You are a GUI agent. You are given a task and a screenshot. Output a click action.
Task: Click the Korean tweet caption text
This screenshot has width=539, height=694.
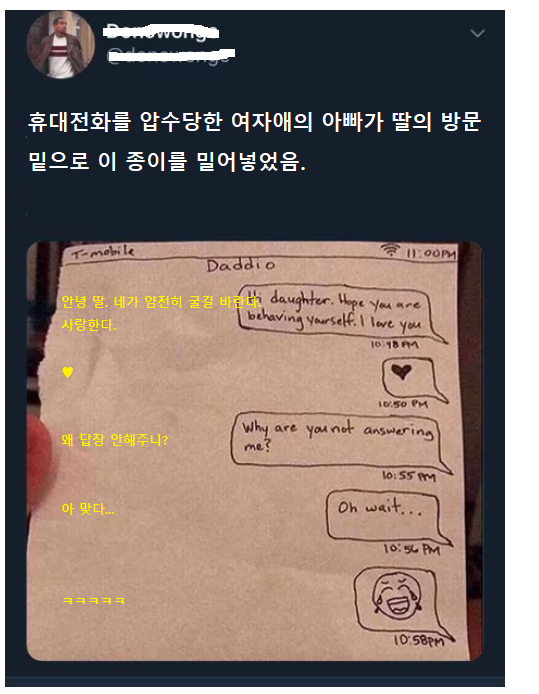pyautogui.click(x=254, y=141)
